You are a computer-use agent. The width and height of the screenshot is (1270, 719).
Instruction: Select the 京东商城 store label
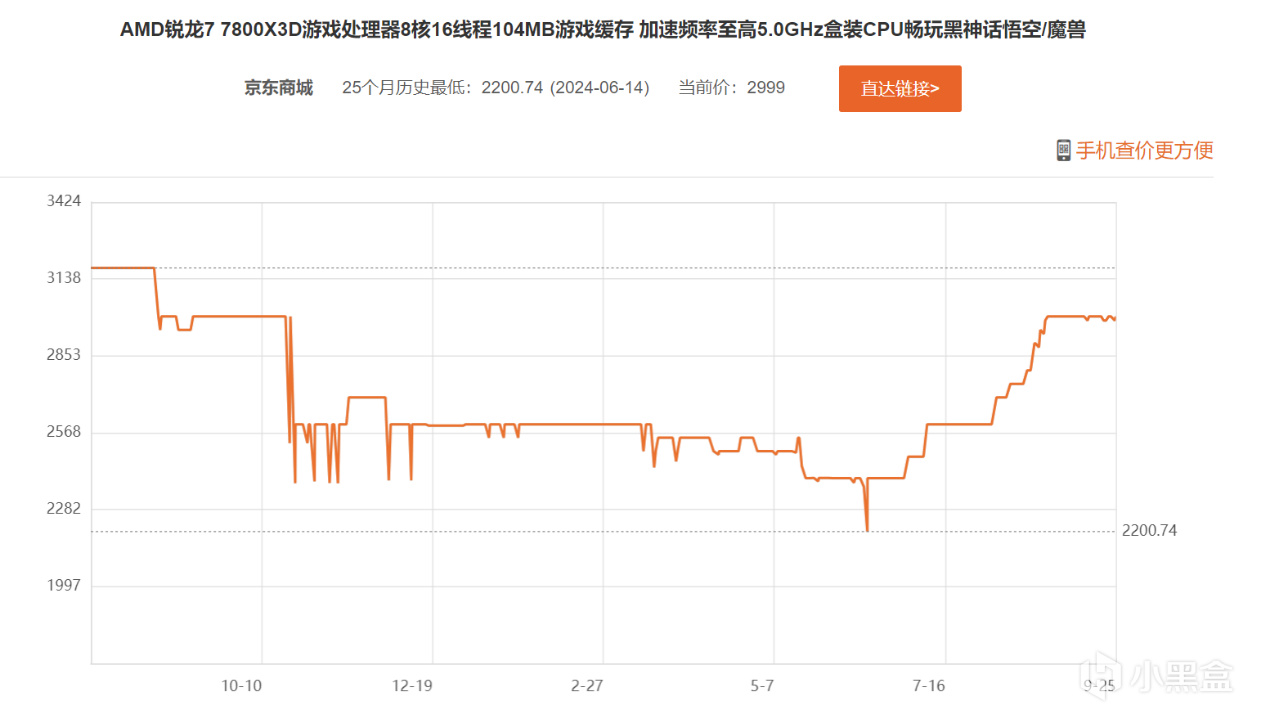279,88
